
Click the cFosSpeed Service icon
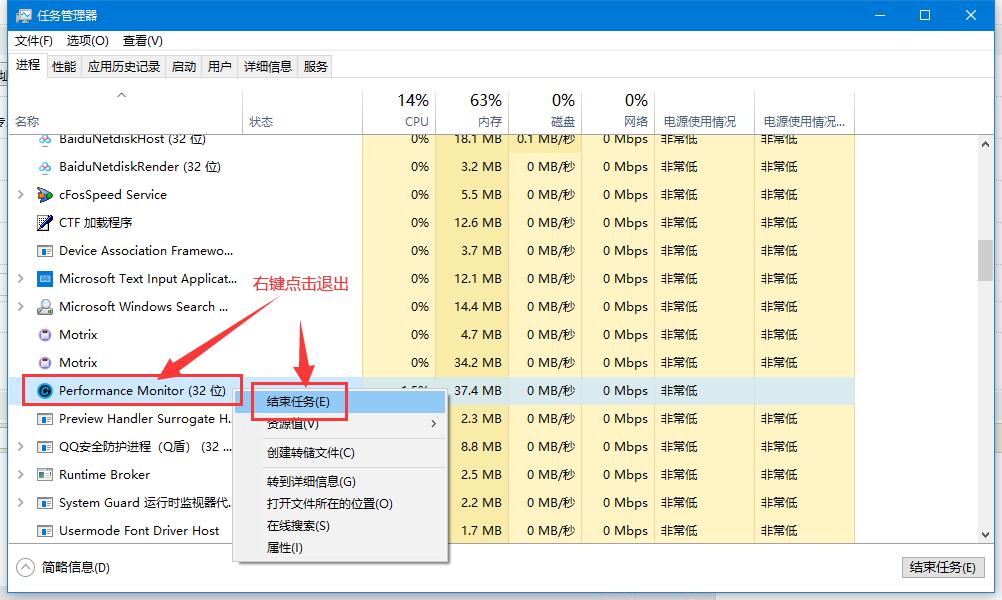45,195
